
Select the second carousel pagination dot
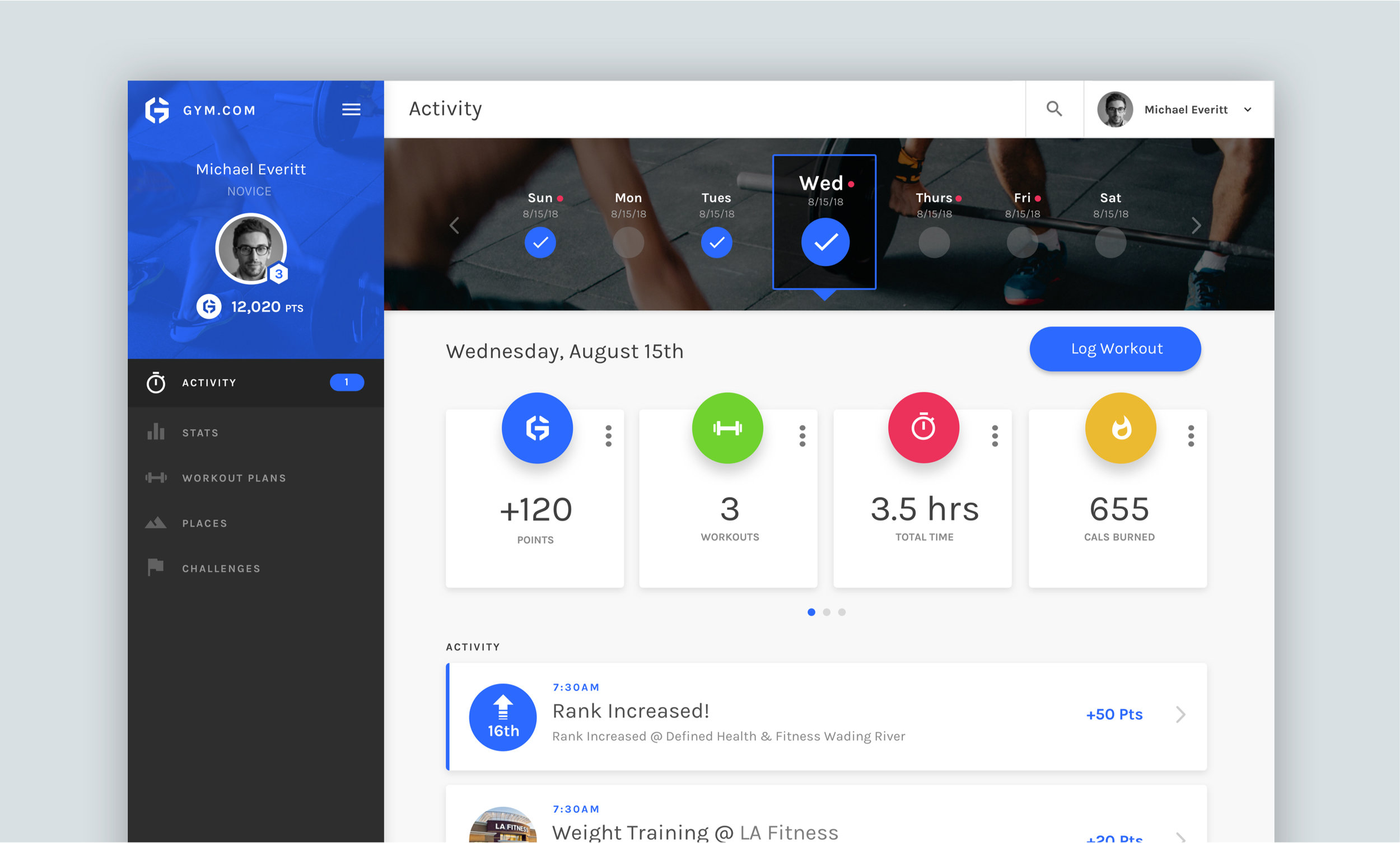(x=827, y=612)
